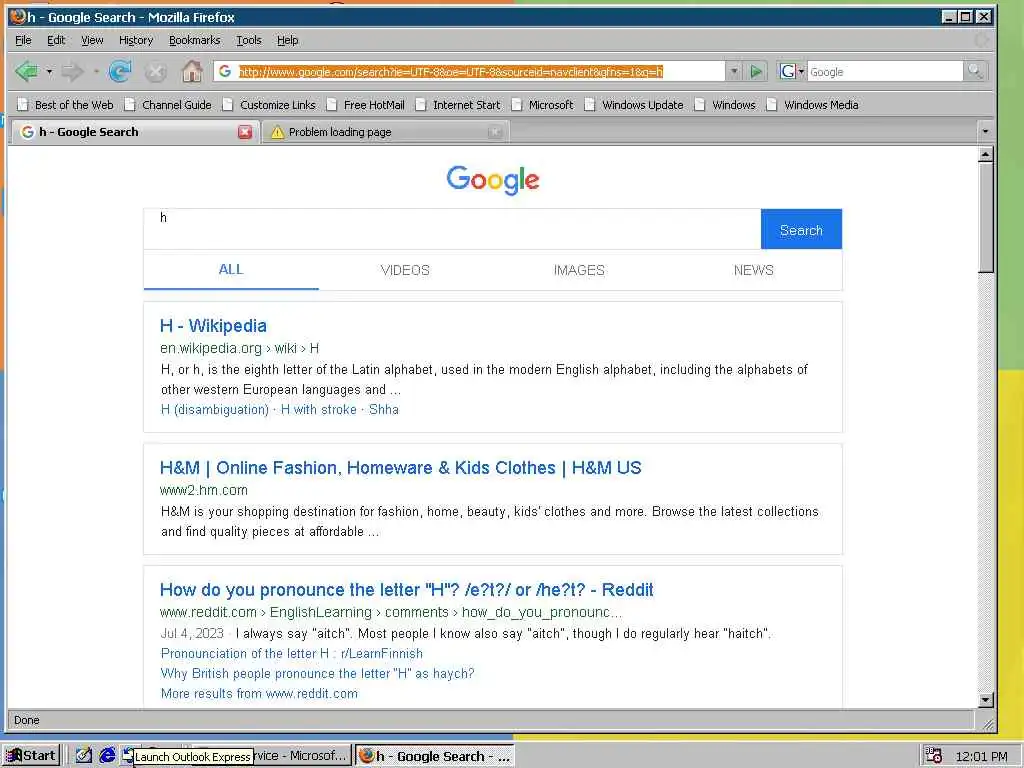Open the Bookmarks menu

195,40
